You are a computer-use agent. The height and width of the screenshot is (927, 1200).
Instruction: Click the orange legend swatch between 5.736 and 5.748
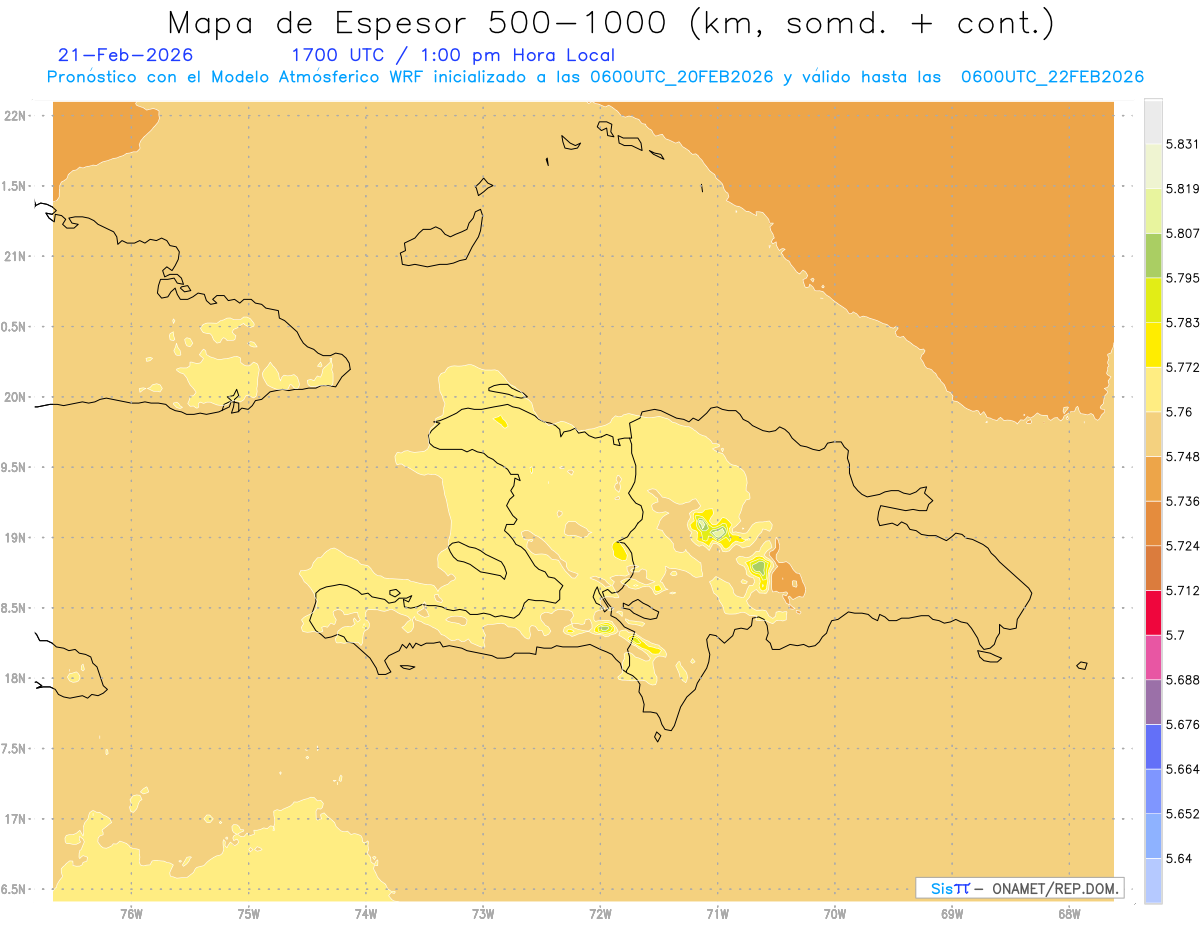pyautogui.click(x=1153, y=479)
